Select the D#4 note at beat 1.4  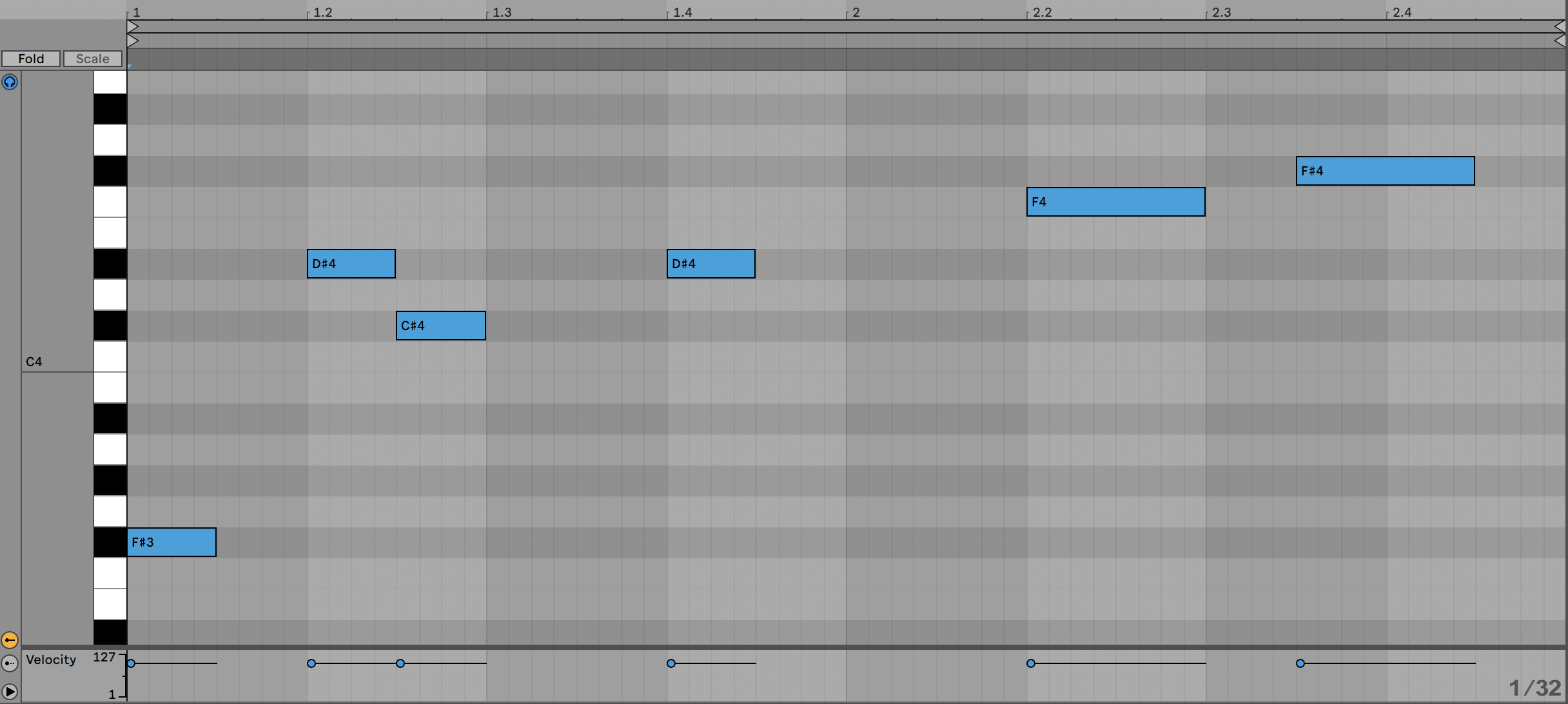click(711, 264)
